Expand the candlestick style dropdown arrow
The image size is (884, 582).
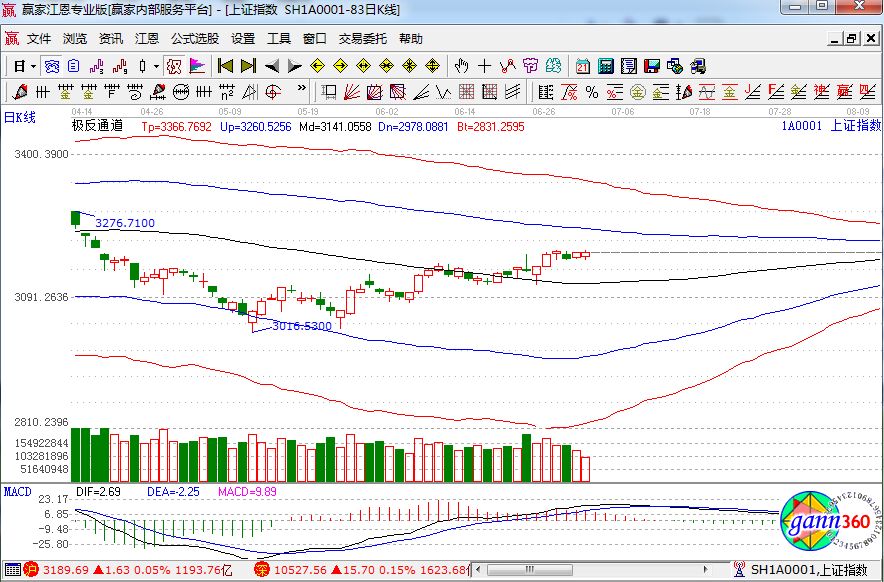tap(155, 66)
